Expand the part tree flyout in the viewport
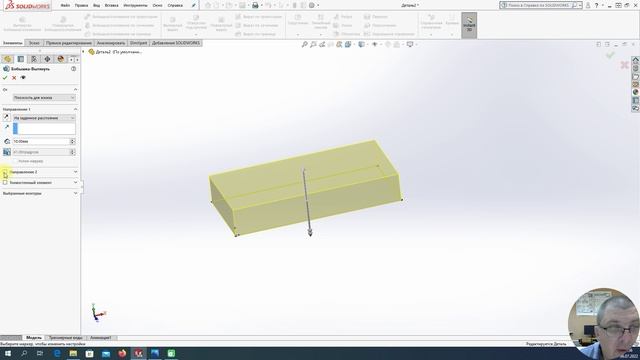This screenshot has height=360, width=640. [84, 52]
